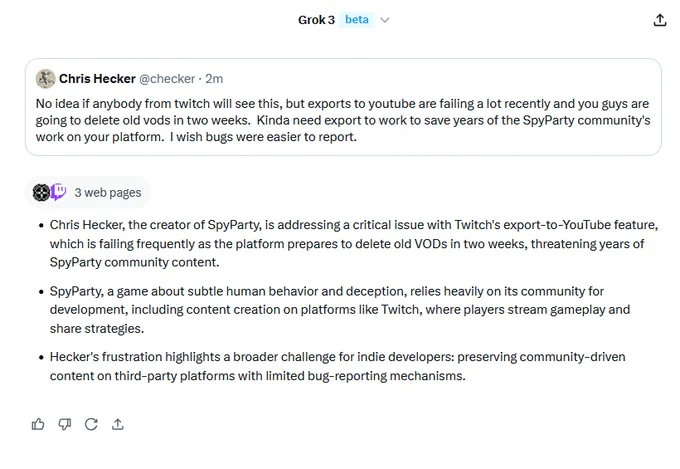The image size is (680, 469).
Task: Regenerate the Grok response
Action: pos(91,424)
